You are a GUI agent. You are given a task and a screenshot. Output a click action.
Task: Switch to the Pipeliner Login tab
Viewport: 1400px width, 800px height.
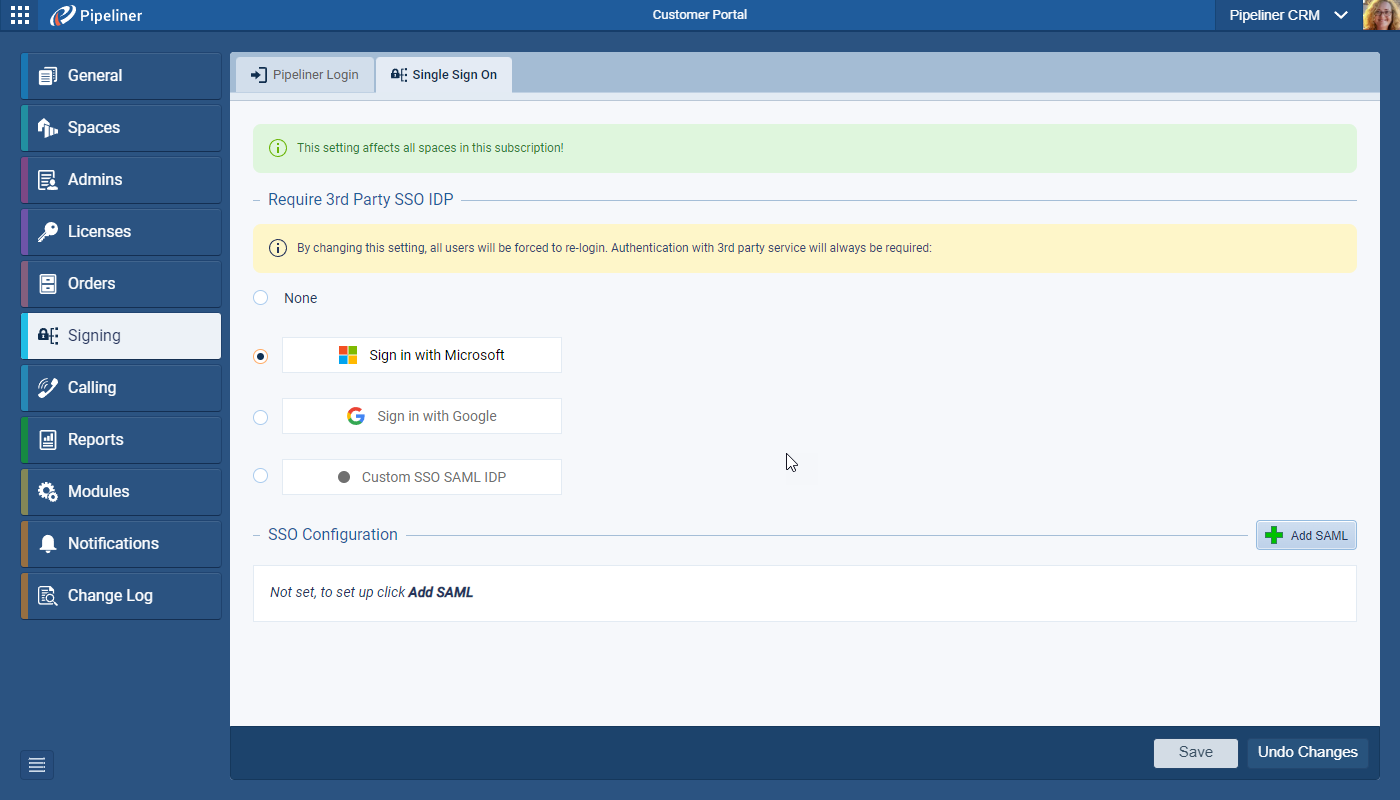[305, 75]
